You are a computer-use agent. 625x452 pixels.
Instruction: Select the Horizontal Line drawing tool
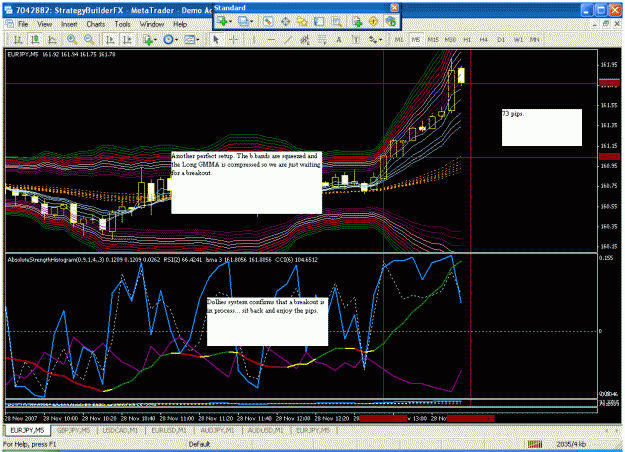[x=271, y=39]
